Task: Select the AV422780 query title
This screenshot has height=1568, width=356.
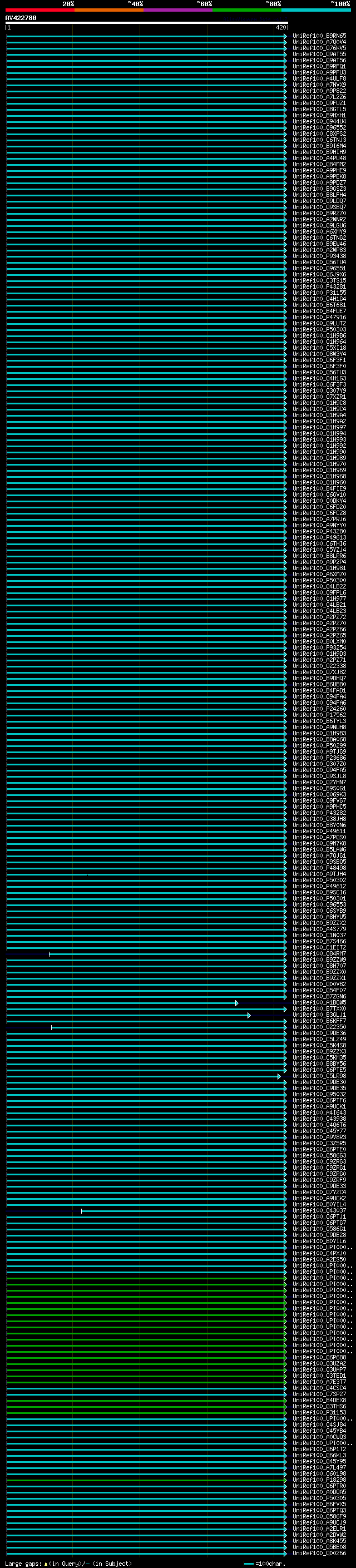Action: click(21, 18)
